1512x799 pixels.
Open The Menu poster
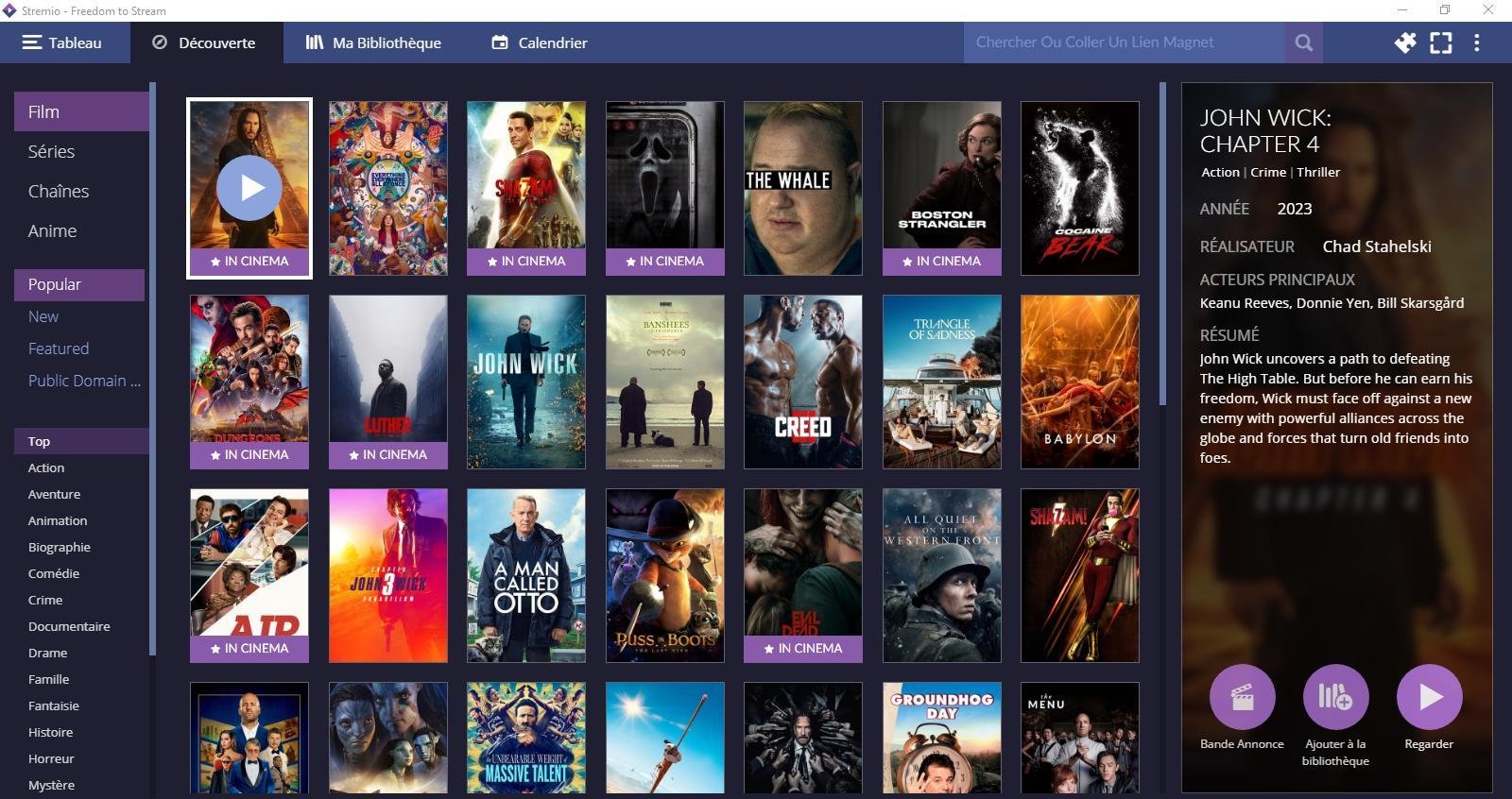click(1080, 738)
